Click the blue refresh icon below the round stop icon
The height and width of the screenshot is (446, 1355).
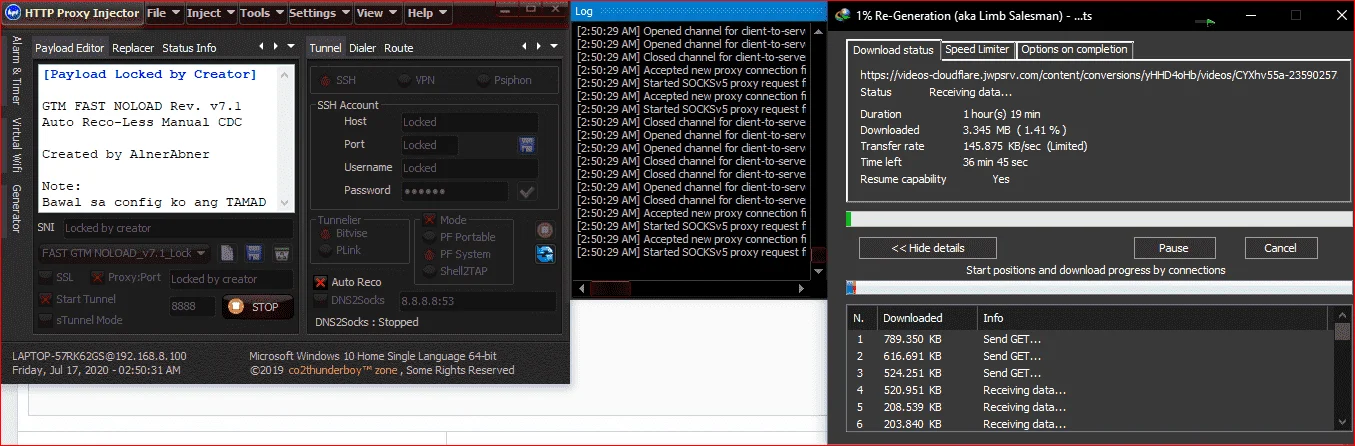click(x=545, y=254)
